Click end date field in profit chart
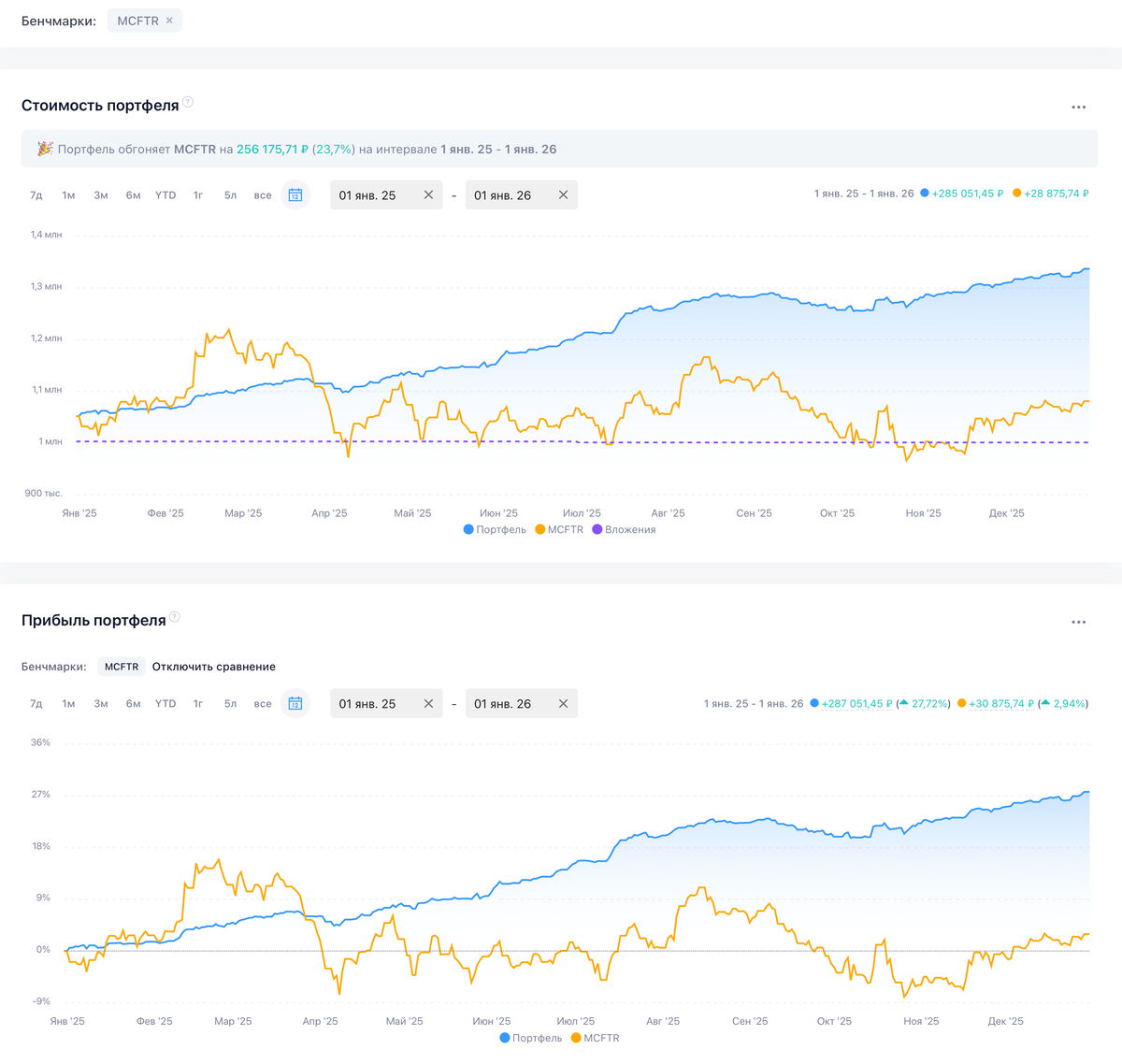Screen dimensions: 1122x1064 510,704
